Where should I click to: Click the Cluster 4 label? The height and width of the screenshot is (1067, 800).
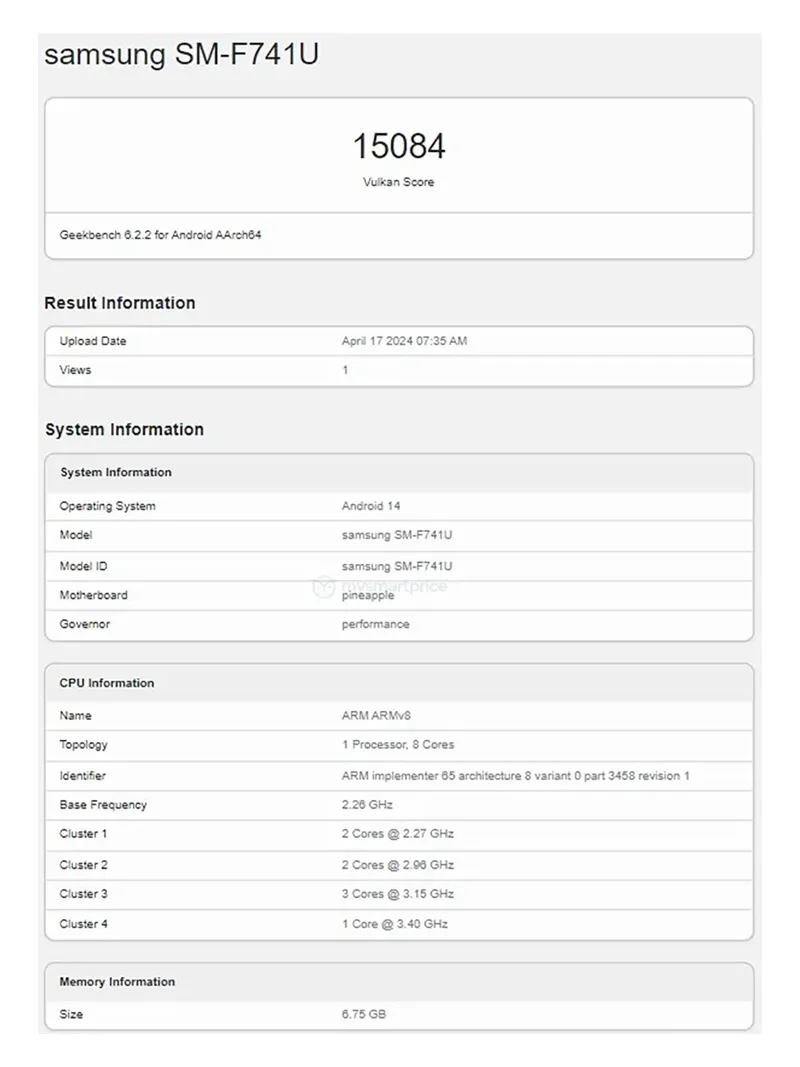coord(83,924)
